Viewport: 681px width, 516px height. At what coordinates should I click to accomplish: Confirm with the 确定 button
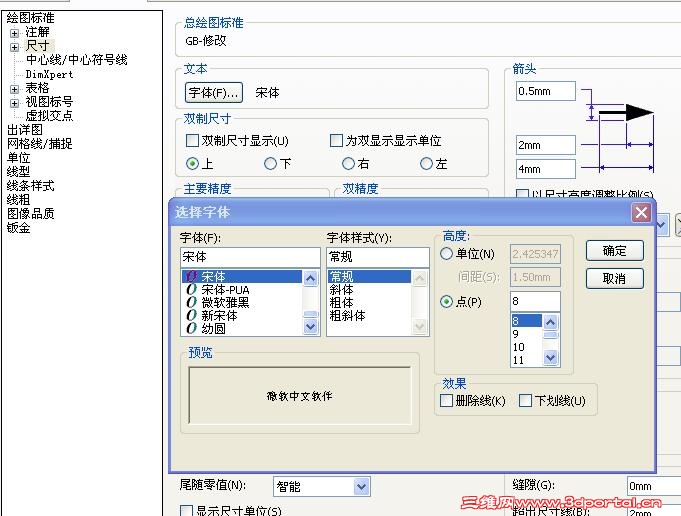click(615, 251)
